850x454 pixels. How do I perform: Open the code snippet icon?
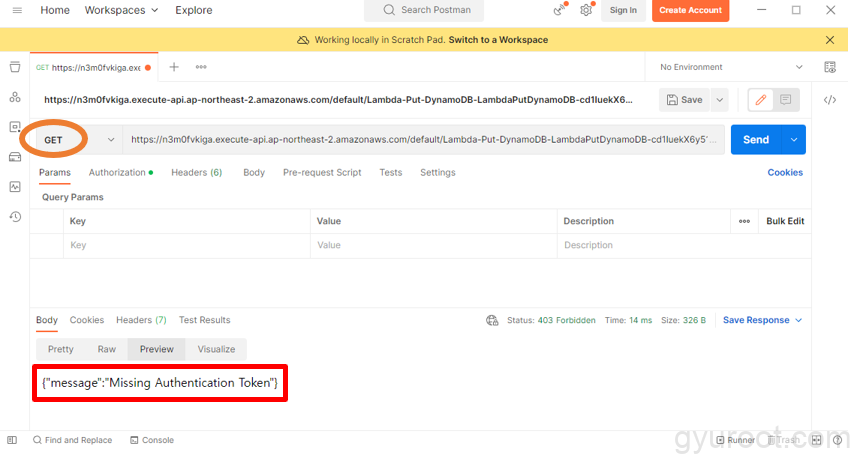tap(830, 100)
